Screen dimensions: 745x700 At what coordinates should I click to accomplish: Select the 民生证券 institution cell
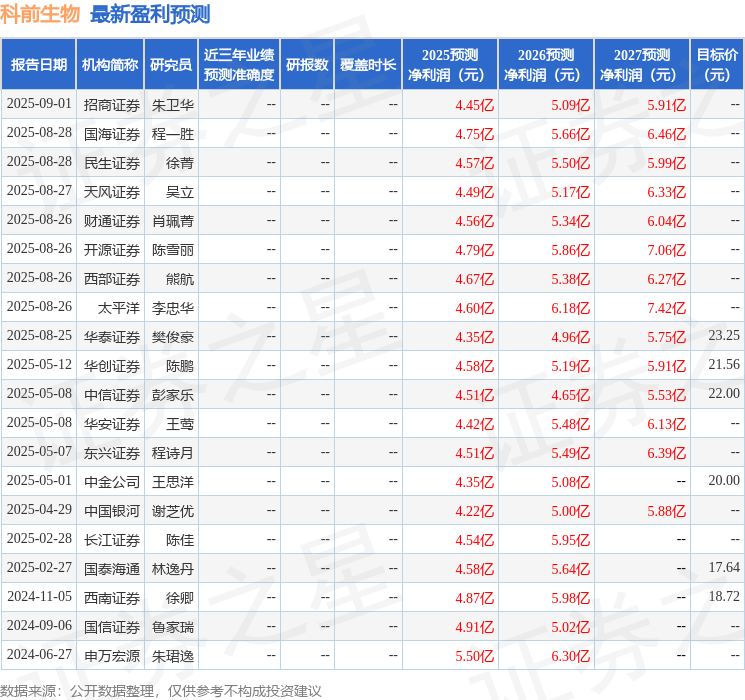click(x=112, y=163)
